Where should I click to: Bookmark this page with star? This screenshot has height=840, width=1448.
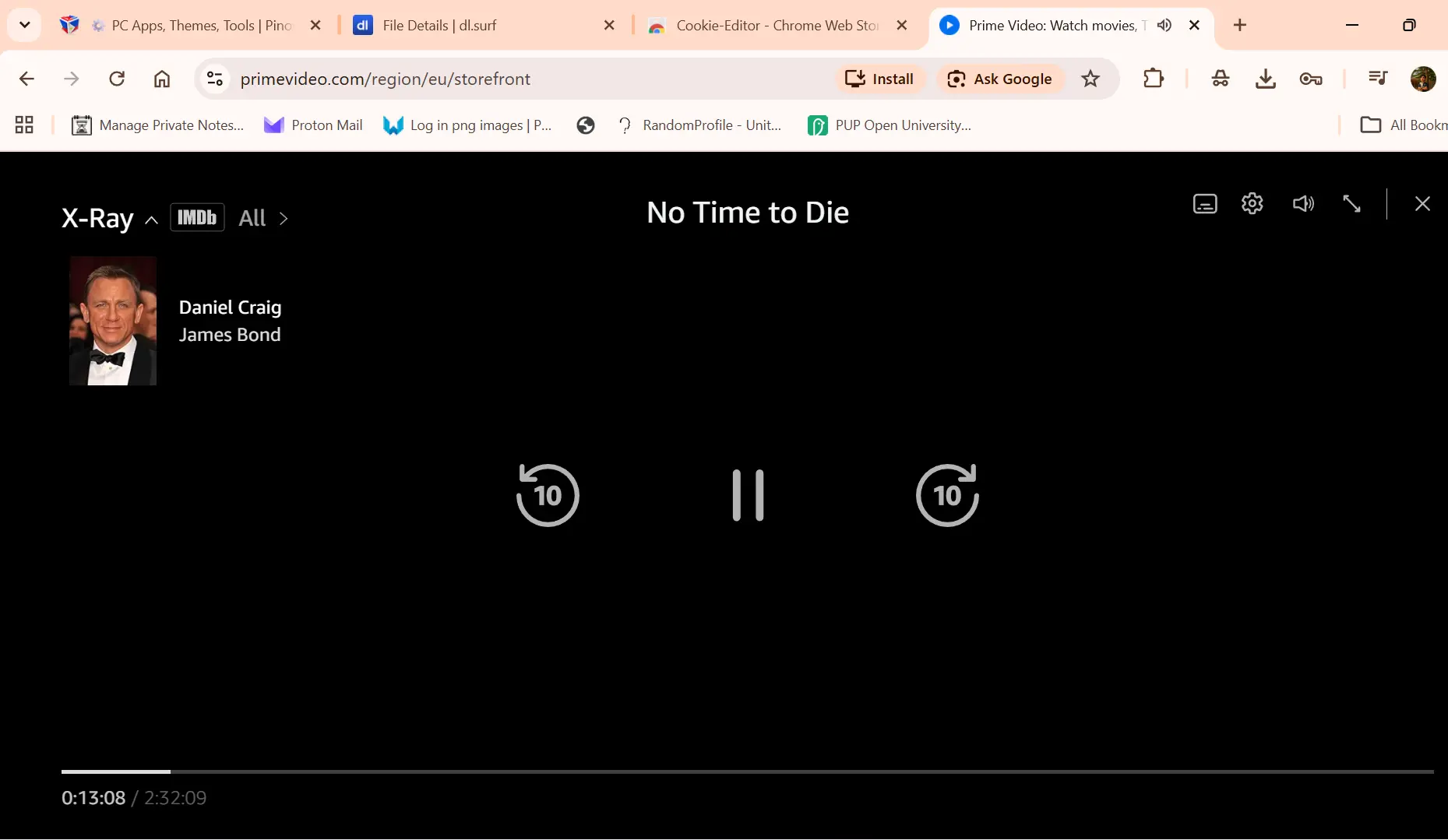pyautogui.click(x=1090, y=79)
